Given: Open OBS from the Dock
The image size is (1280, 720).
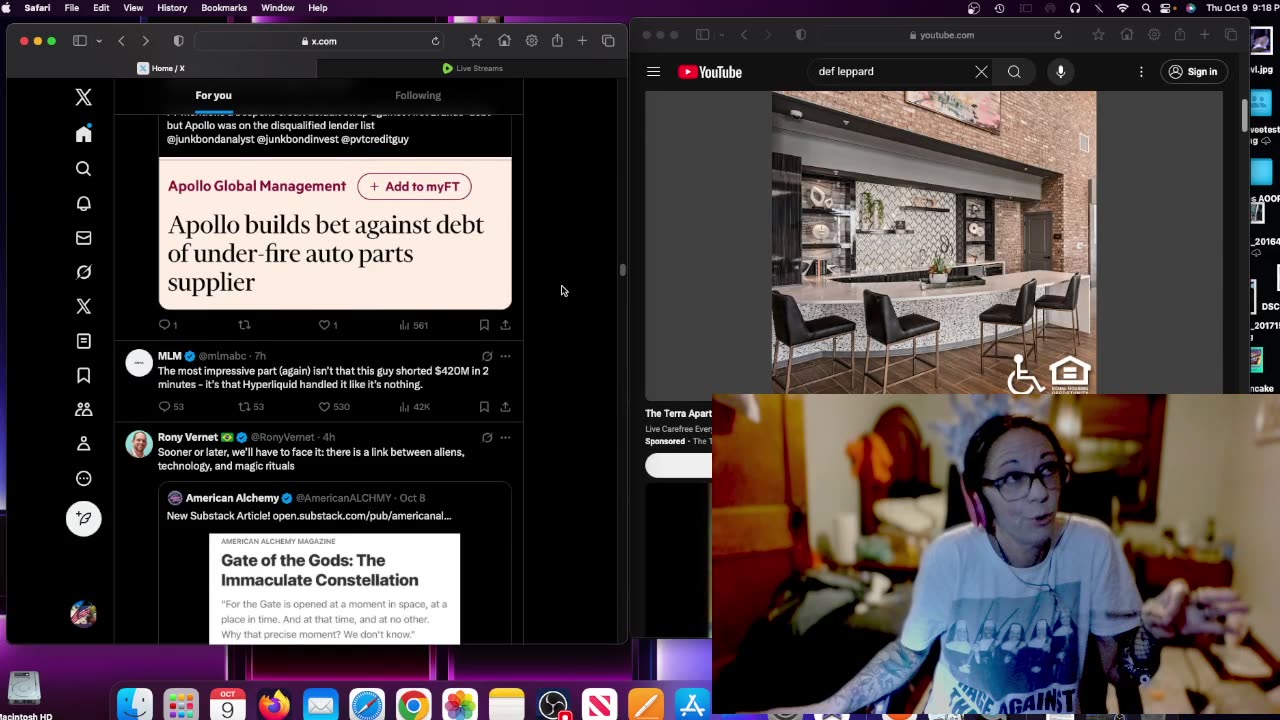Looking at the screenshot, I should [553, 705].
